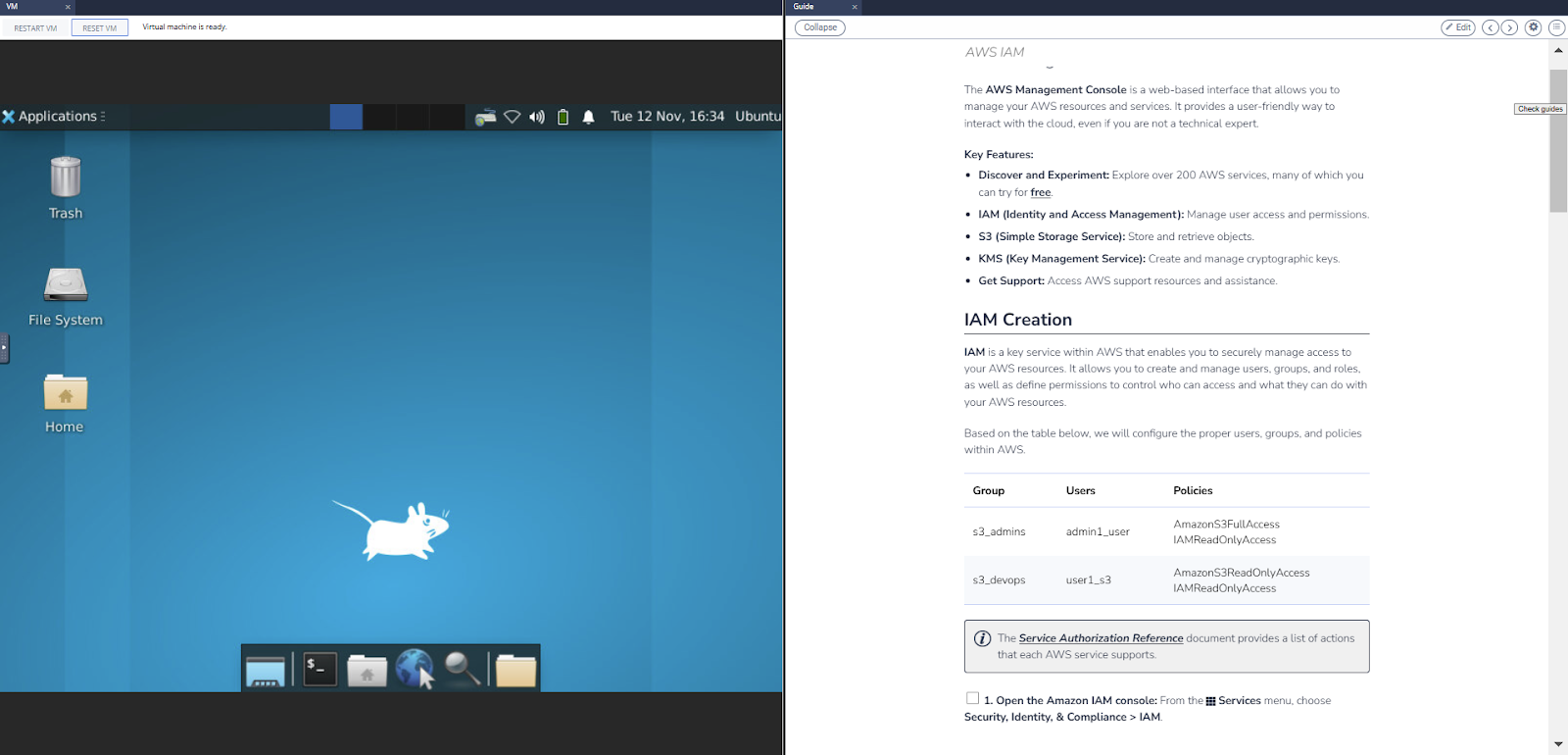Click the Users column header
This screenshot has width=1568, height=755.
click(x=1080, y=490)
